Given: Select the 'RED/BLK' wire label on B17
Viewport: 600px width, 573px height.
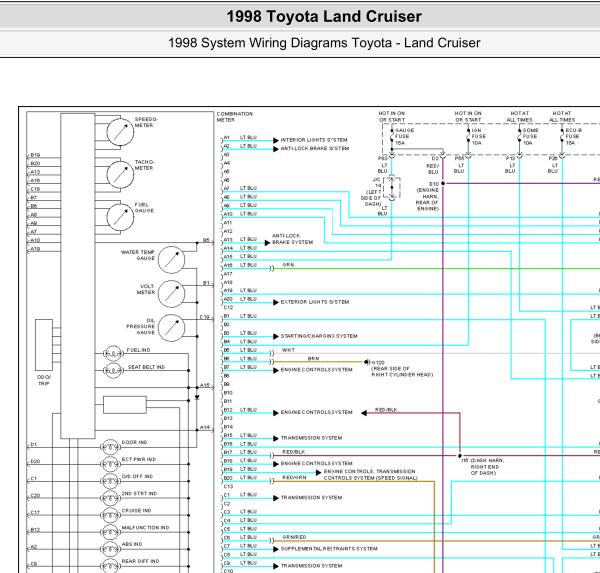Looking at the screenshot, I should tap(293, 452).
